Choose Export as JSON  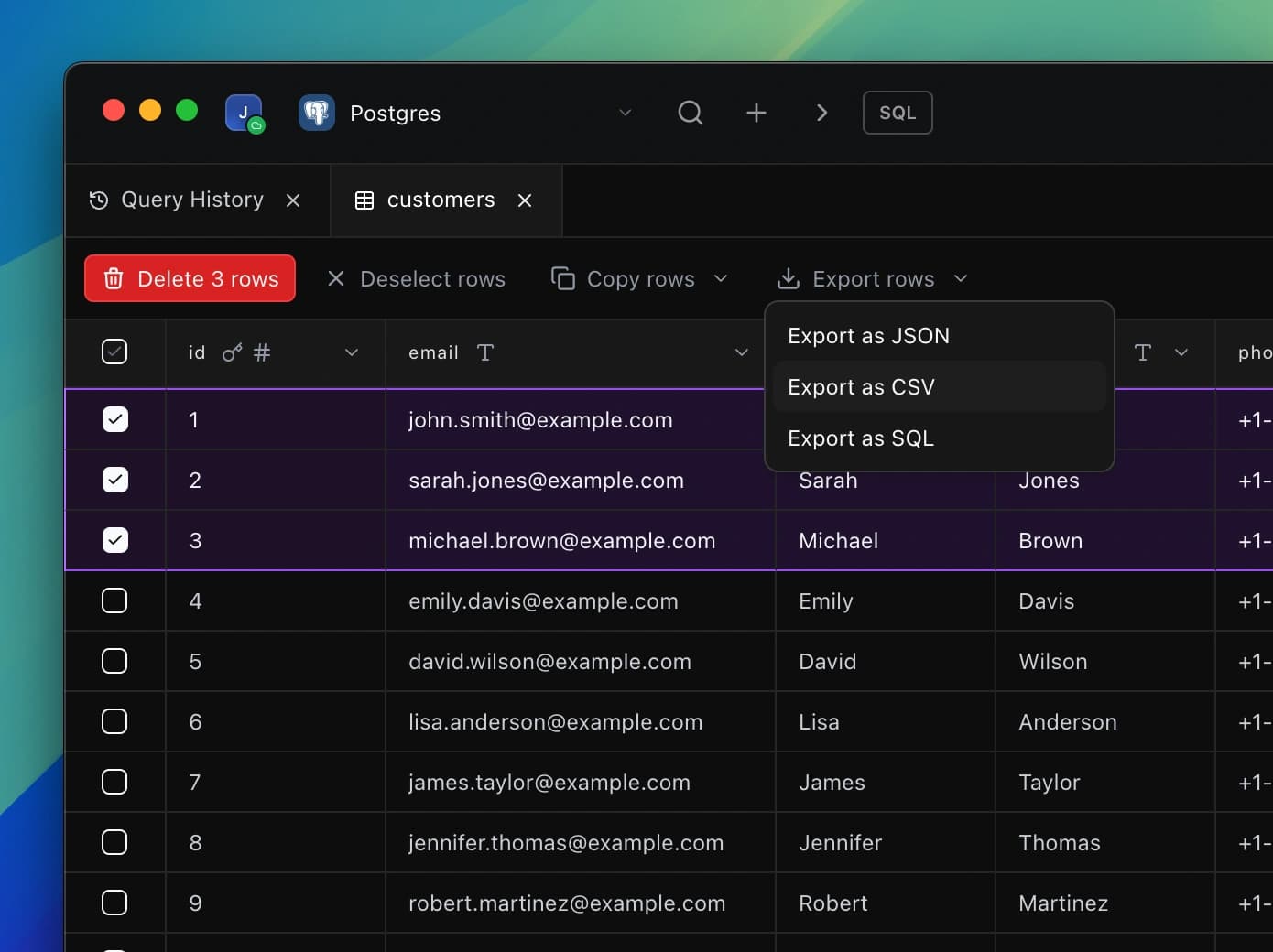point(940,336)
